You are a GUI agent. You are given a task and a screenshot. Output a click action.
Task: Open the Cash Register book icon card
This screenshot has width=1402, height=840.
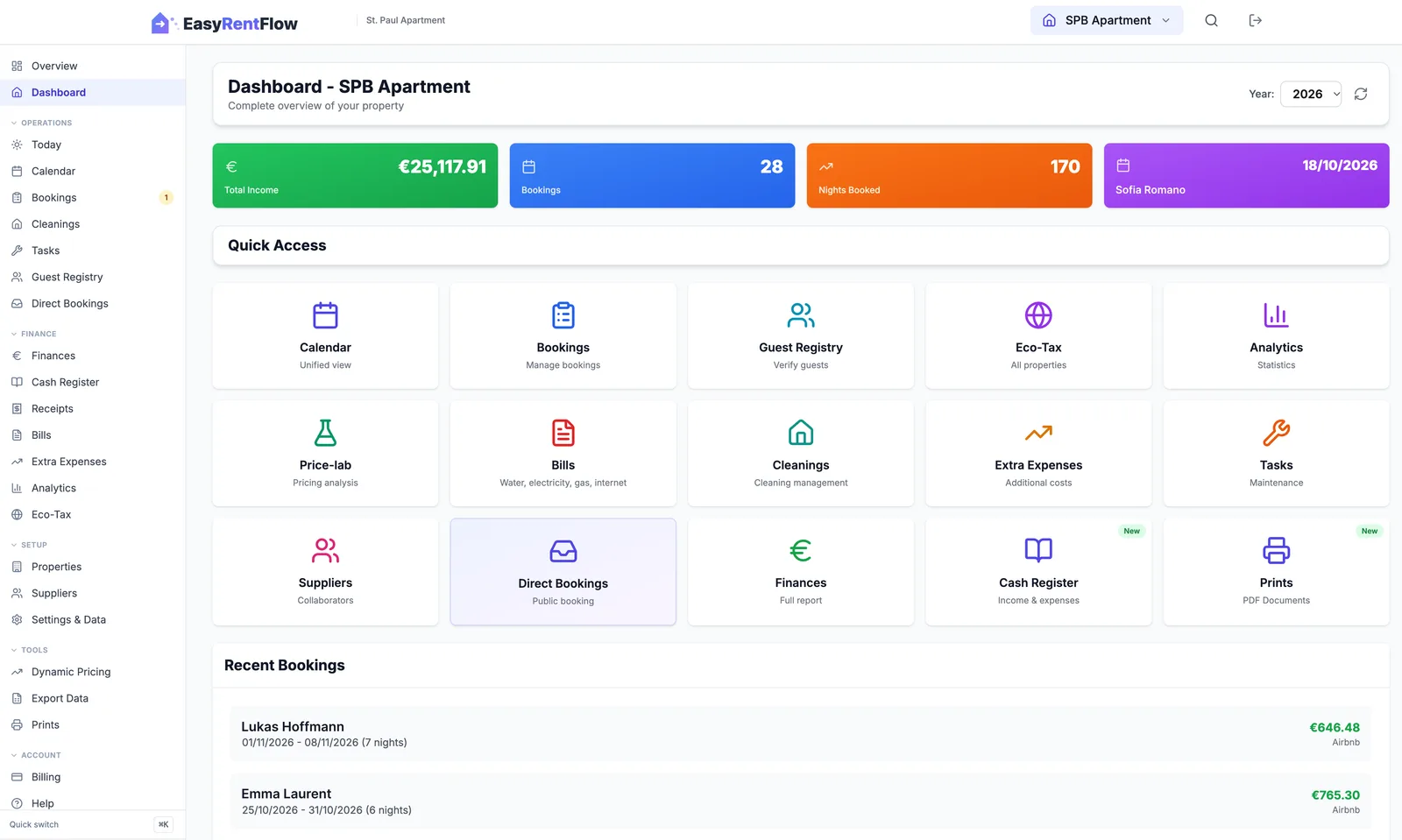pos(1038,550)
